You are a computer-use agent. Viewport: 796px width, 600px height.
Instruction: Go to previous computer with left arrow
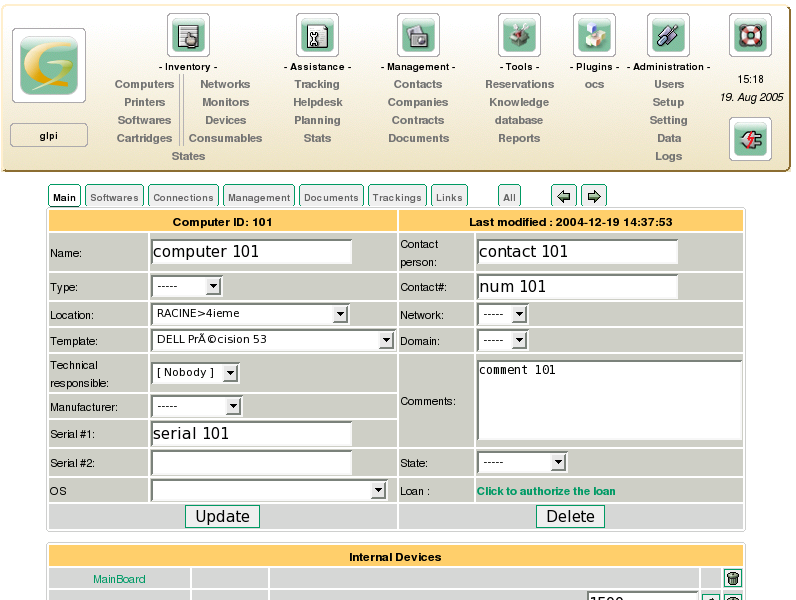pos(563,196)
